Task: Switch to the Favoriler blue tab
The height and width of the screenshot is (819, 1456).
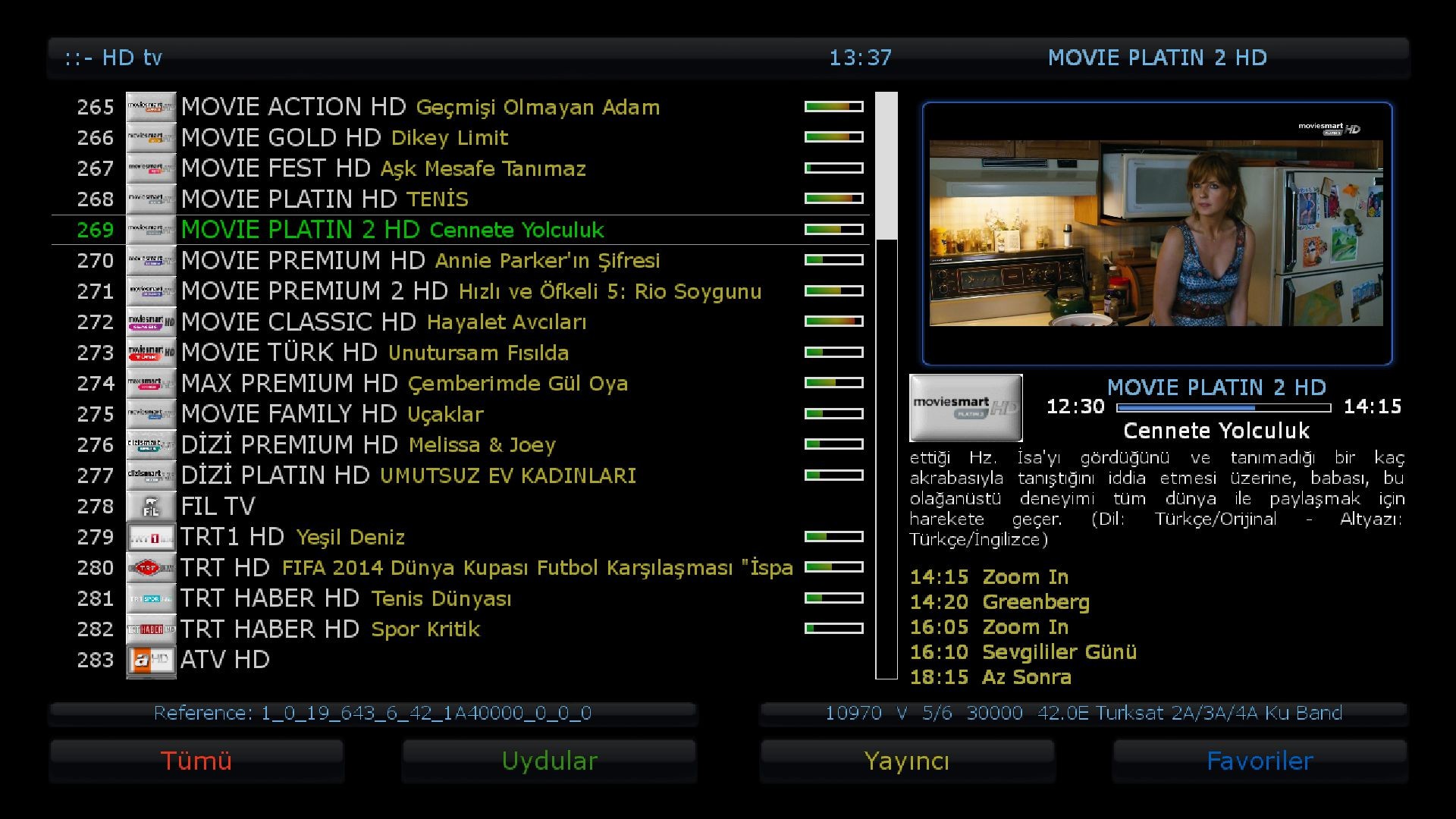Action: 1260,761
